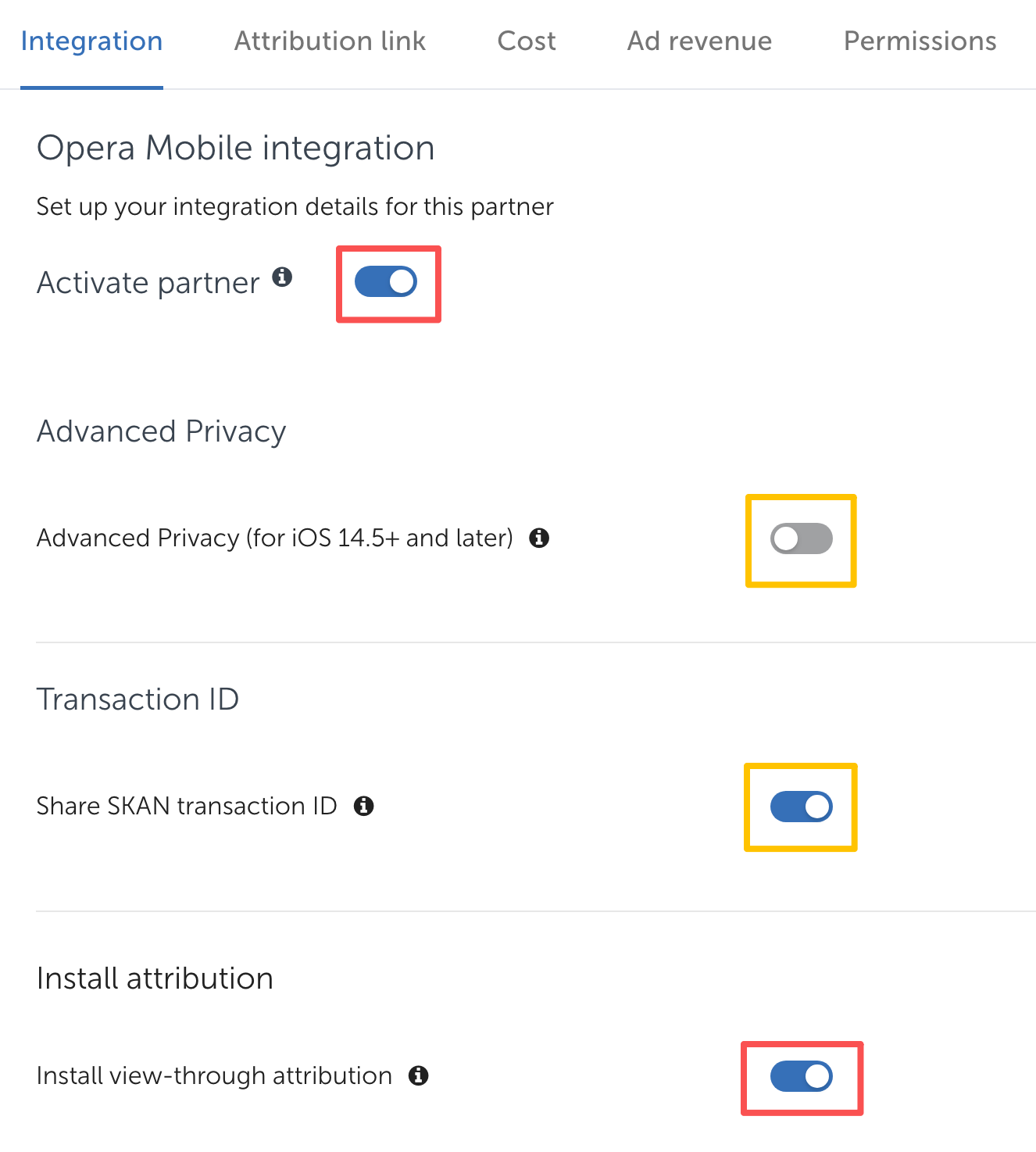Click "Set up your integration details" description text

tap(295, 206)
